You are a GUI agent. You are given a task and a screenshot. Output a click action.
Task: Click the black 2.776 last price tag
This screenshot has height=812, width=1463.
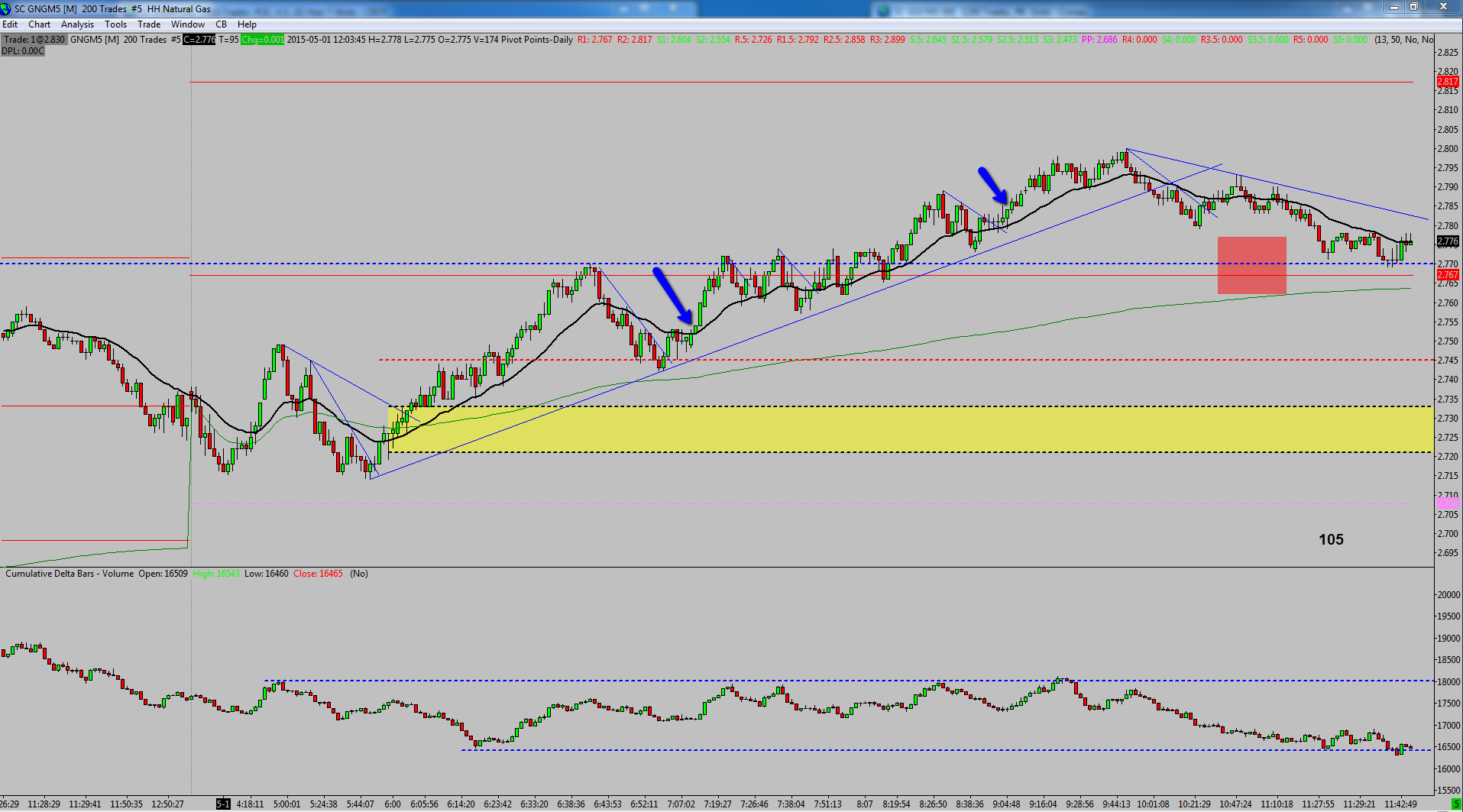pyautogui.click(x=1448, y=241)
